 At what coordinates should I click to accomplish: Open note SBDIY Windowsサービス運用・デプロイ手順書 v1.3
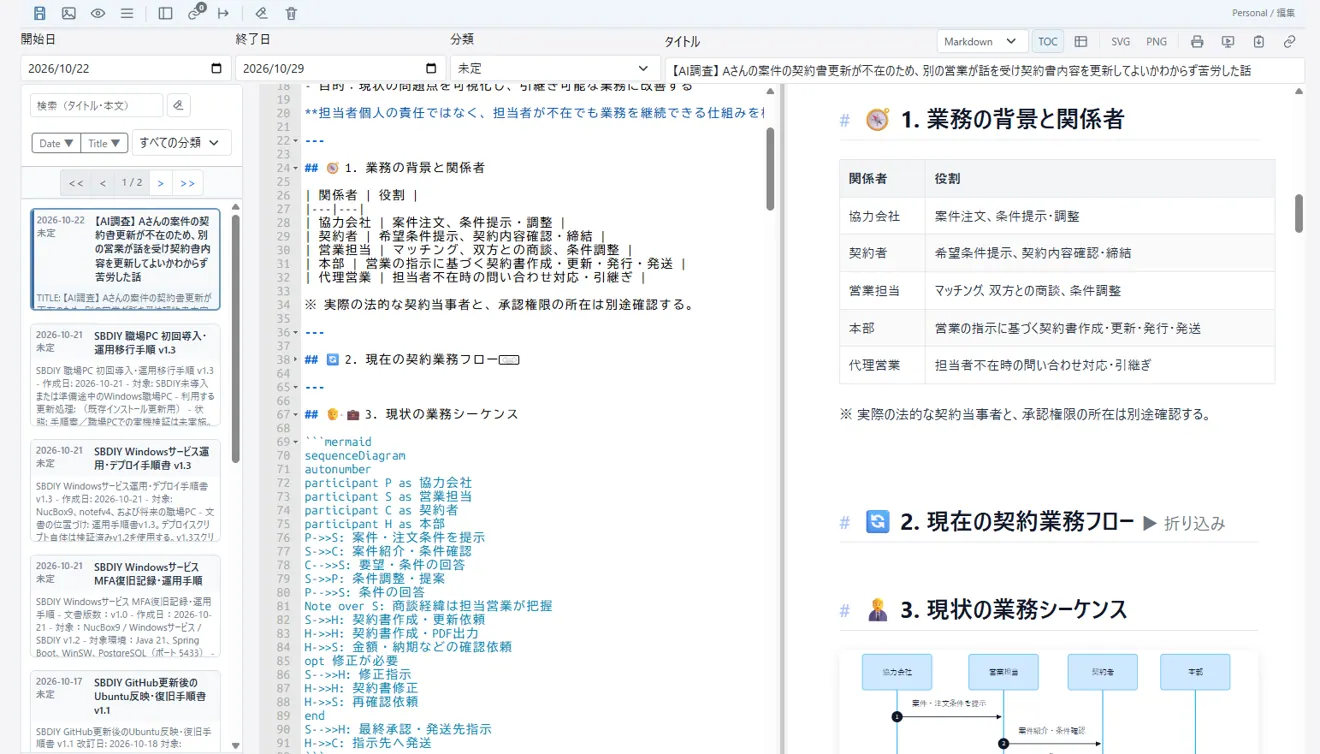click(126, 491)
